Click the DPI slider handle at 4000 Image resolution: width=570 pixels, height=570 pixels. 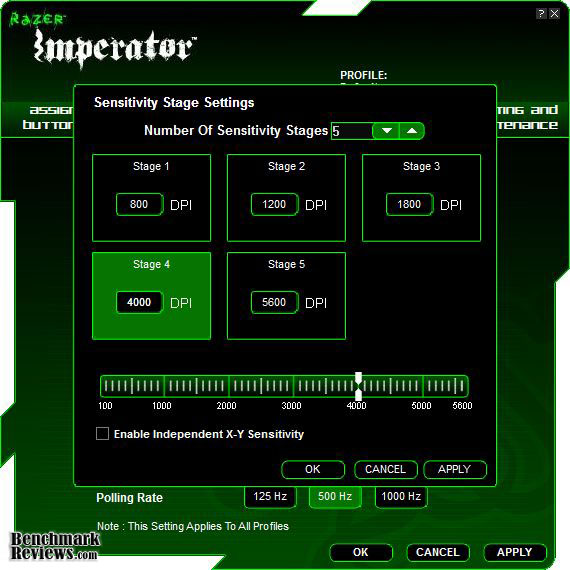coord(358,386)
